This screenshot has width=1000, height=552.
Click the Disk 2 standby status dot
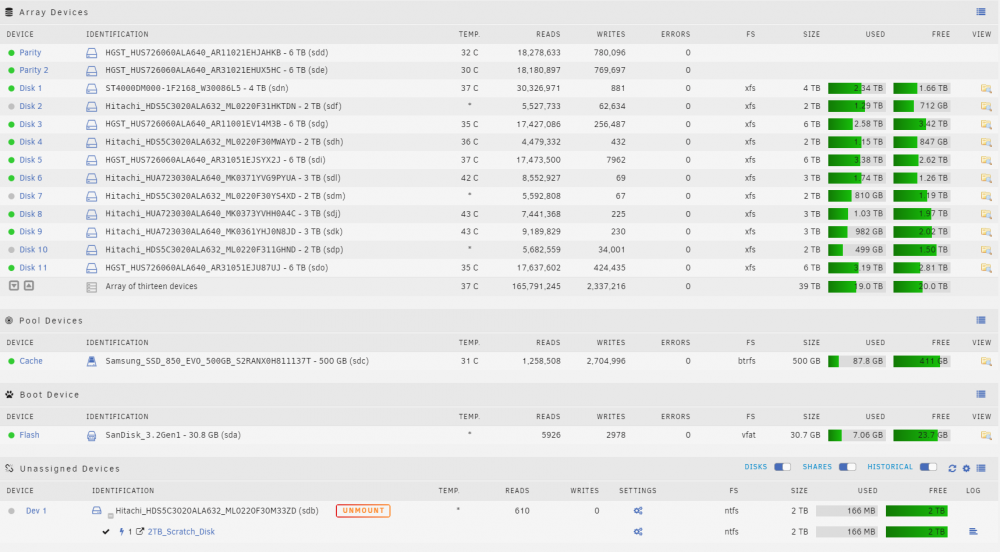(x=11, y=106)
